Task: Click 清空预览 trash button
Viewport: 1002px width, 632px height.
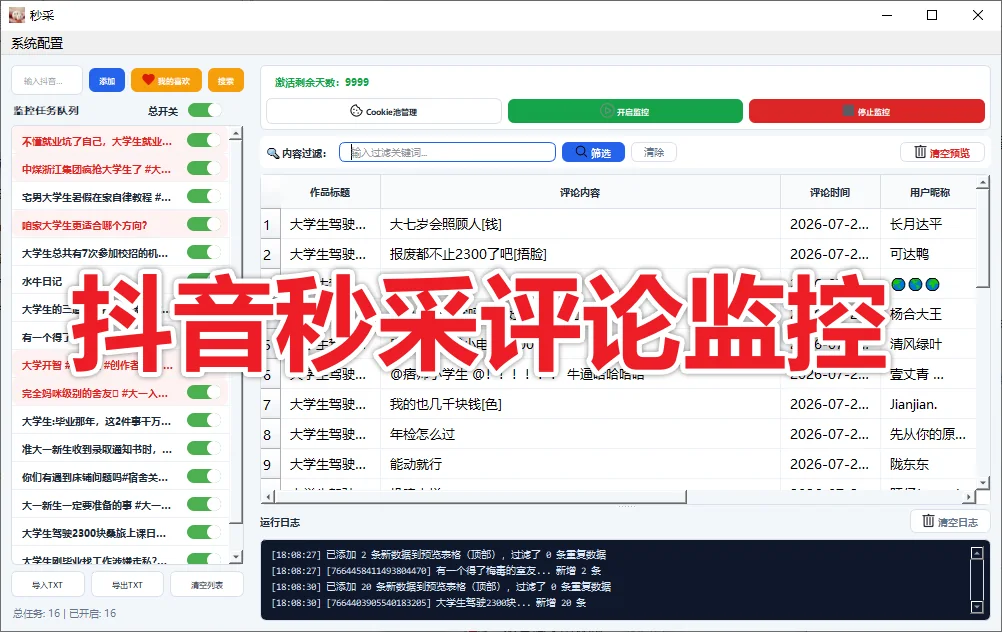Action: click(x=942, y=152)
